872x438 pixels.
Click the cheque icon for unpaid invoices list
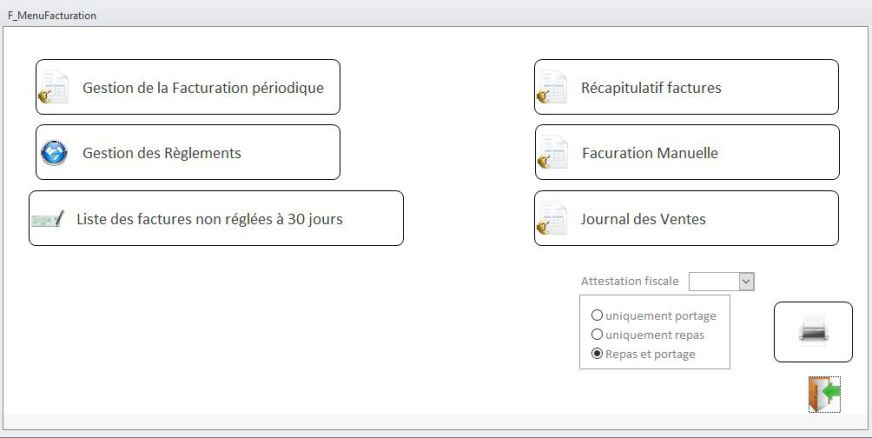coord(48,219)
